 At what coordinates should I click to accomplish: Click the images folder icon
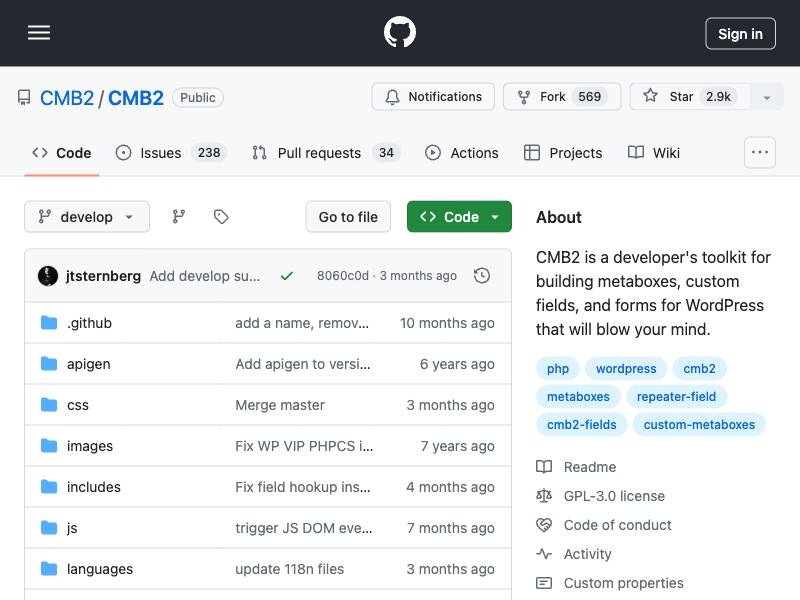point(49,445)
